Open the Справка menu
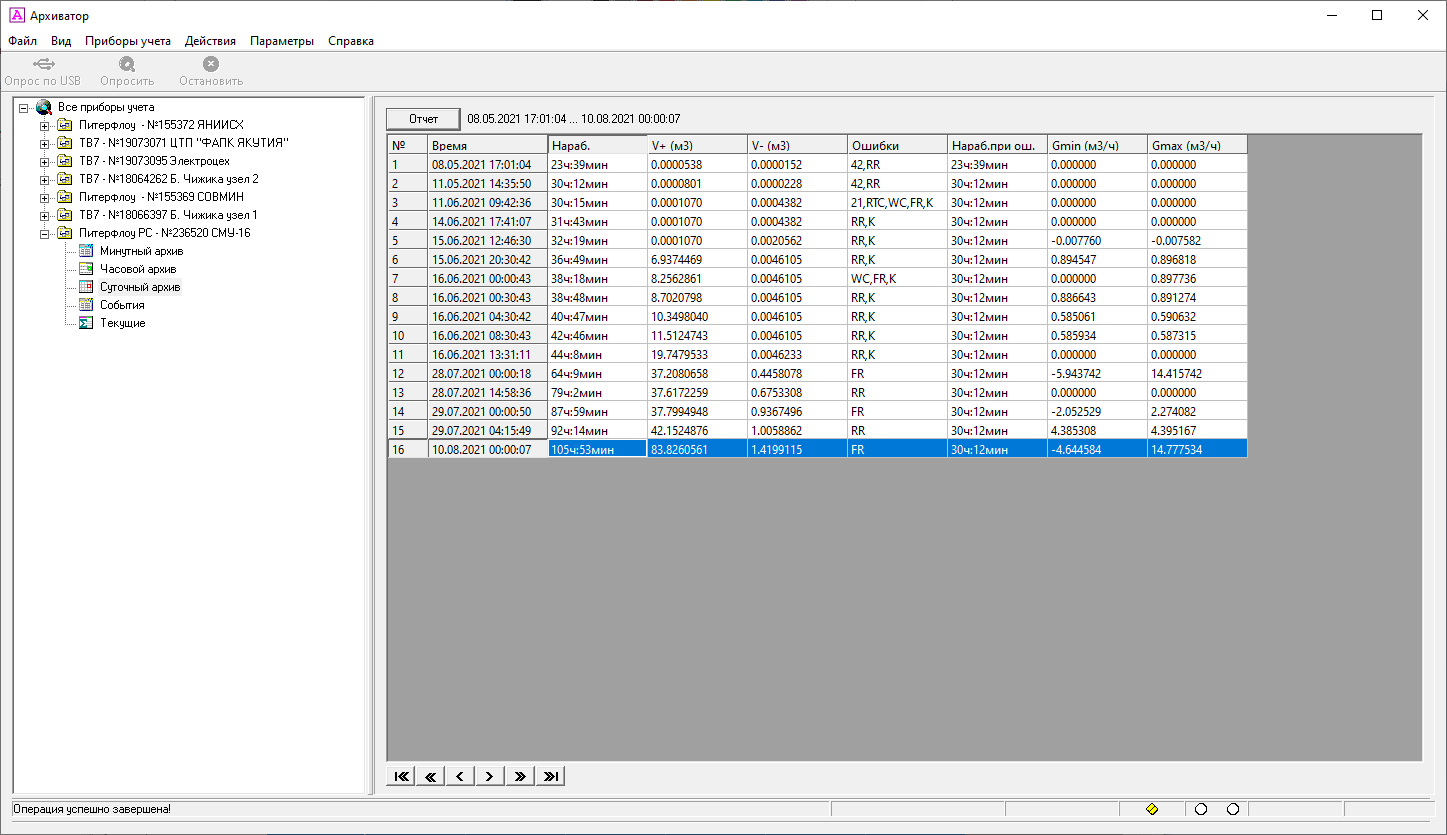 point(351,41)
